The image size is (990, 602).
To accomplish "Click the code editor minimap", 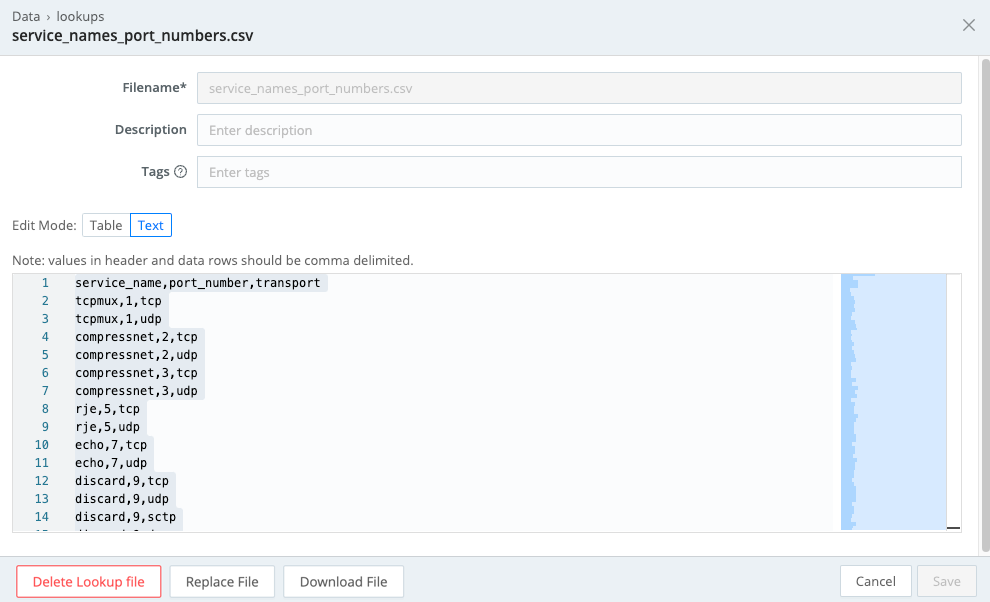I will coord(893,400).
